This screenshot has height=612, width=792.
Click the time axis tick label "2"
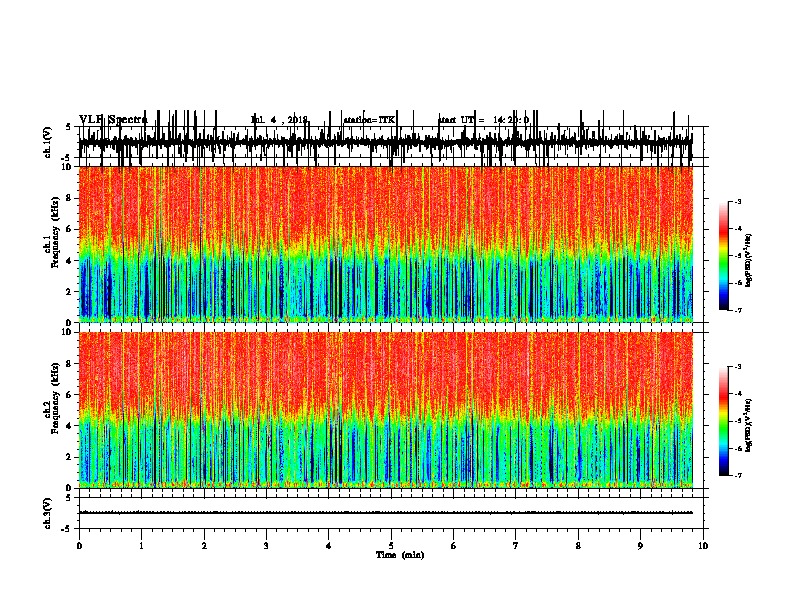click(204, 546)
